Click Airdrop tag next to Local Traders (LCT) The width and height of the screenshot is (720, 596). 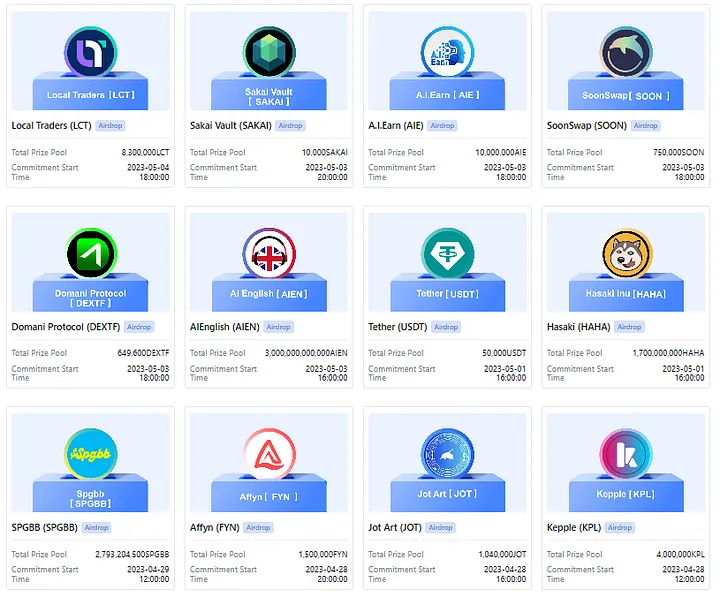pos(110,125)
